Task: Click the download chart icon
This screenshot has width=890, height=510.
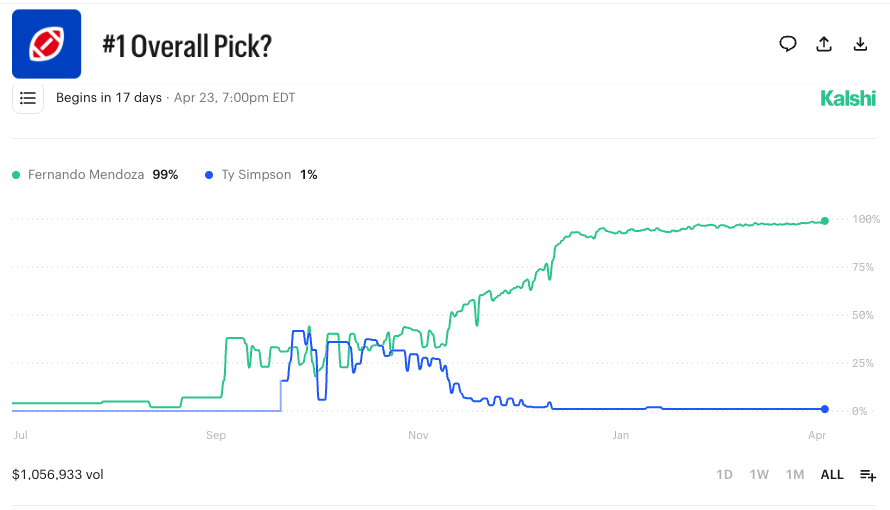Action: (x=860, y=44)
